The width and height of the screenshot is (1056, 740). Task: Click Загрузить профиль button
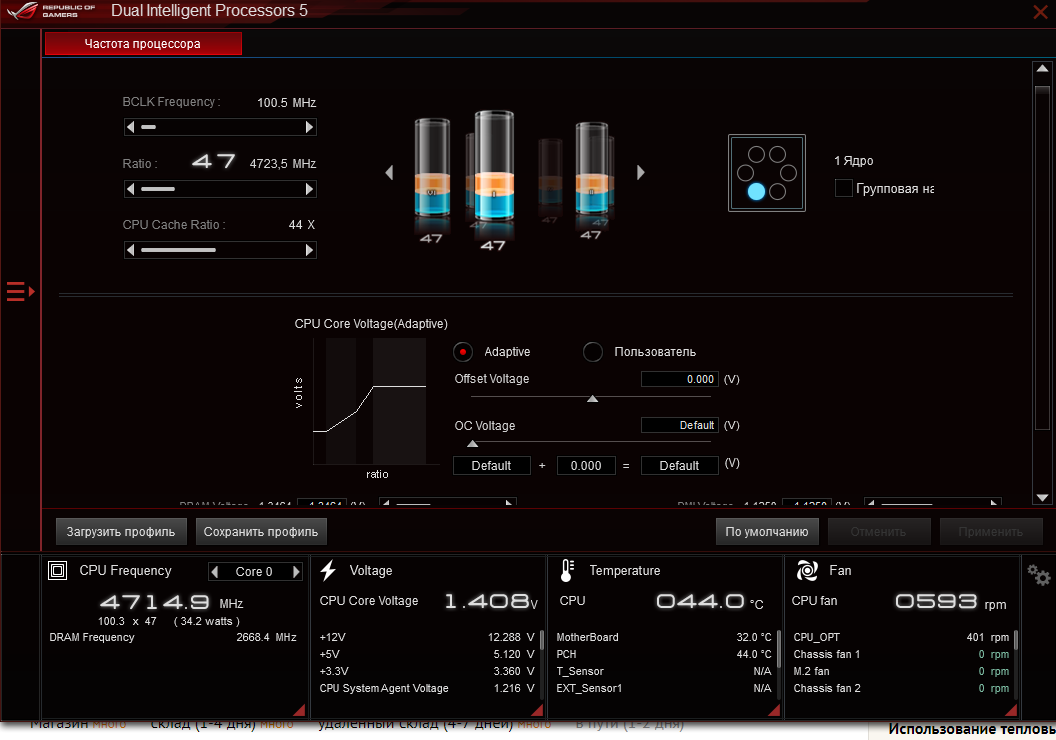click(121, 531)
